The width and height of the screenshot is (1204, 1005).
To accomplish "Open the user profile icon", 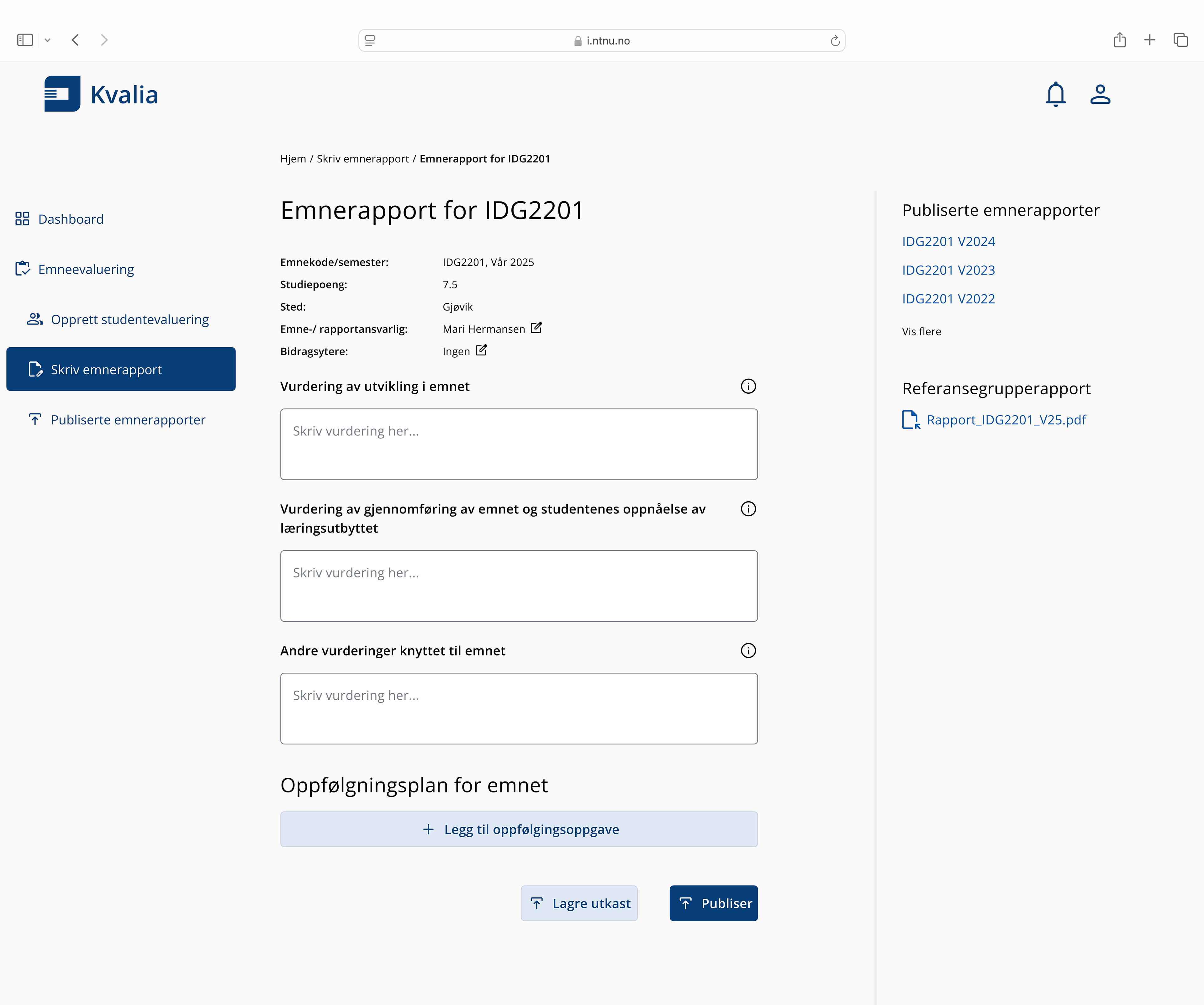I will (x=1100, y=95).
